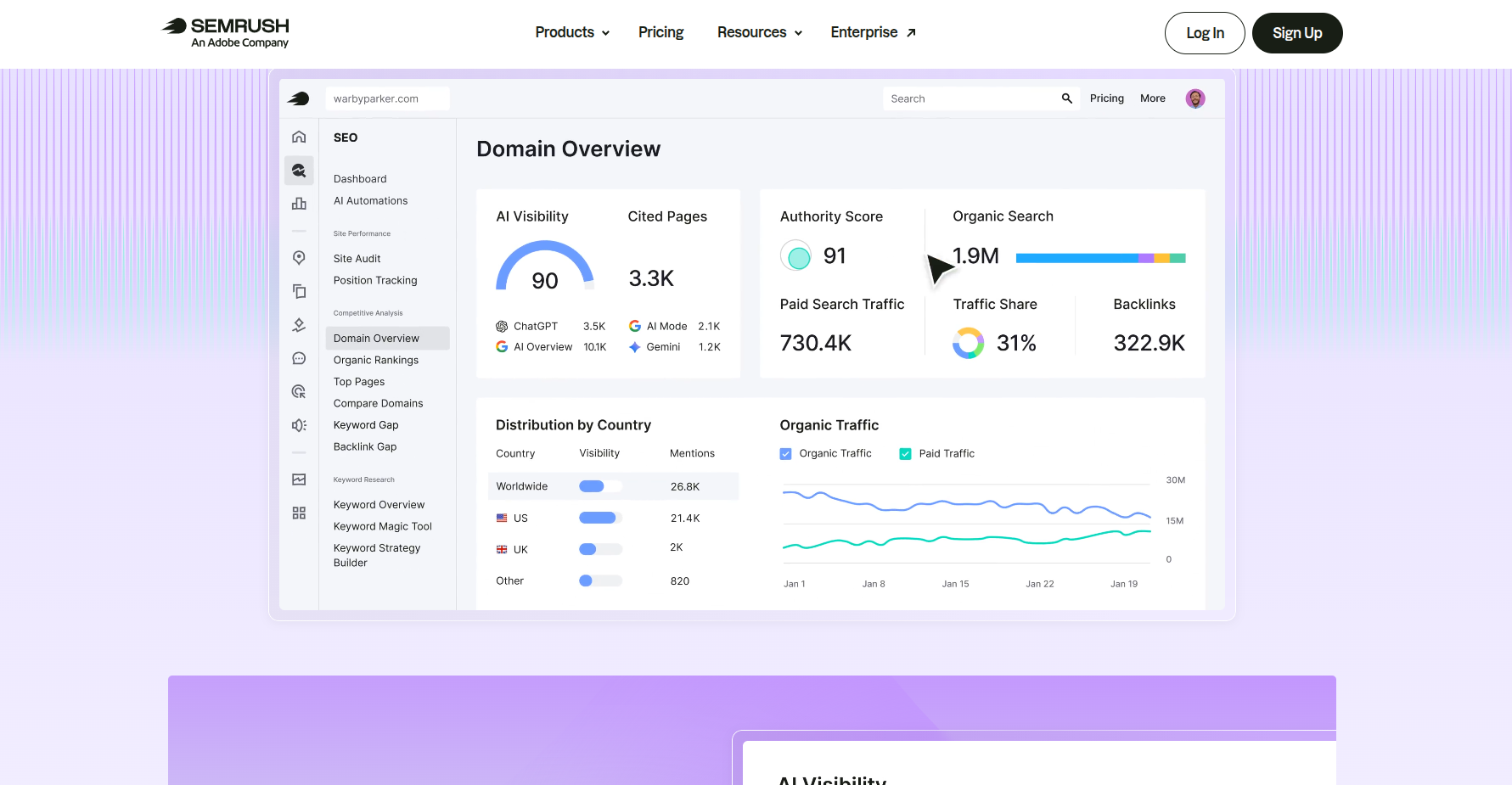Open the megaphone sidebar icon

(299, 425)
